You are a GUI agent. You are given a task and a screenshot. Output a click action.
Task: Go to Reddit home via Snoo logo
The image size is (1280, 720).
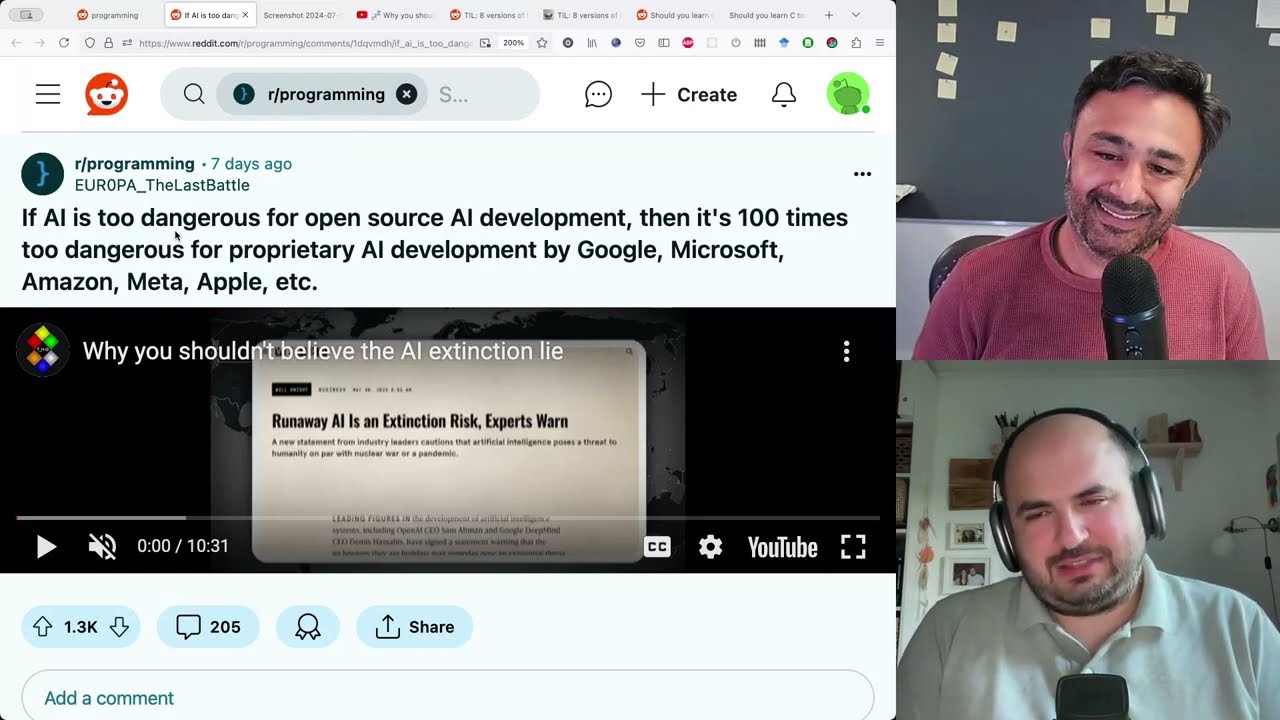tap(106, 95)
